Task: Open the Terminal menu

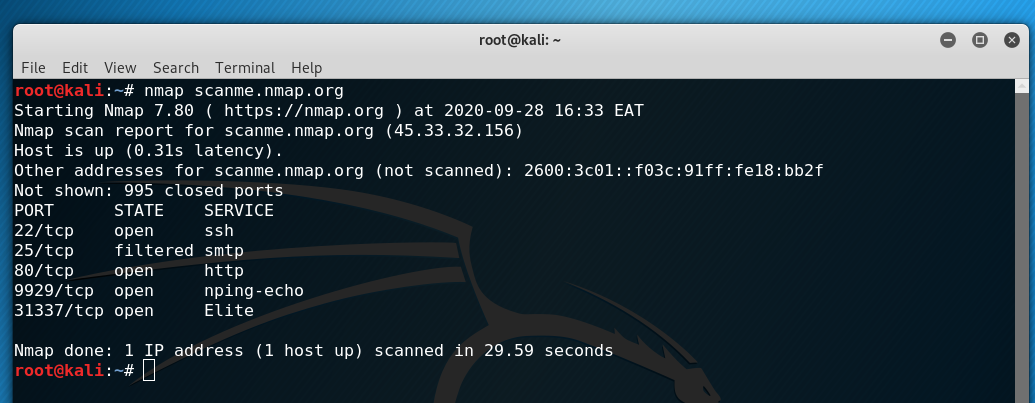Action: click(245, 68)
